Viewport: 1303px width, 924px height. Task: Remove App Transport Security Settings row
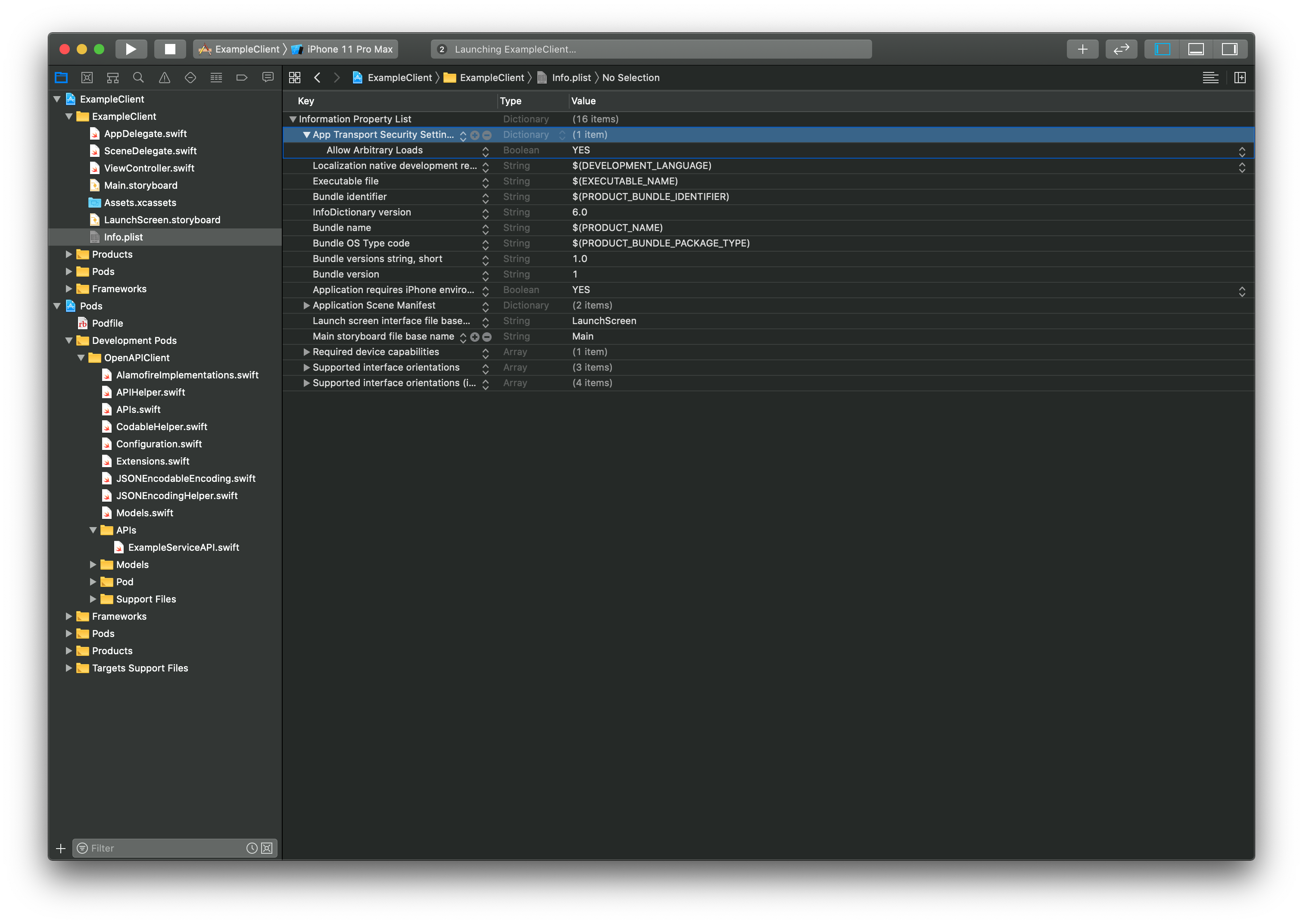(487, 135)
